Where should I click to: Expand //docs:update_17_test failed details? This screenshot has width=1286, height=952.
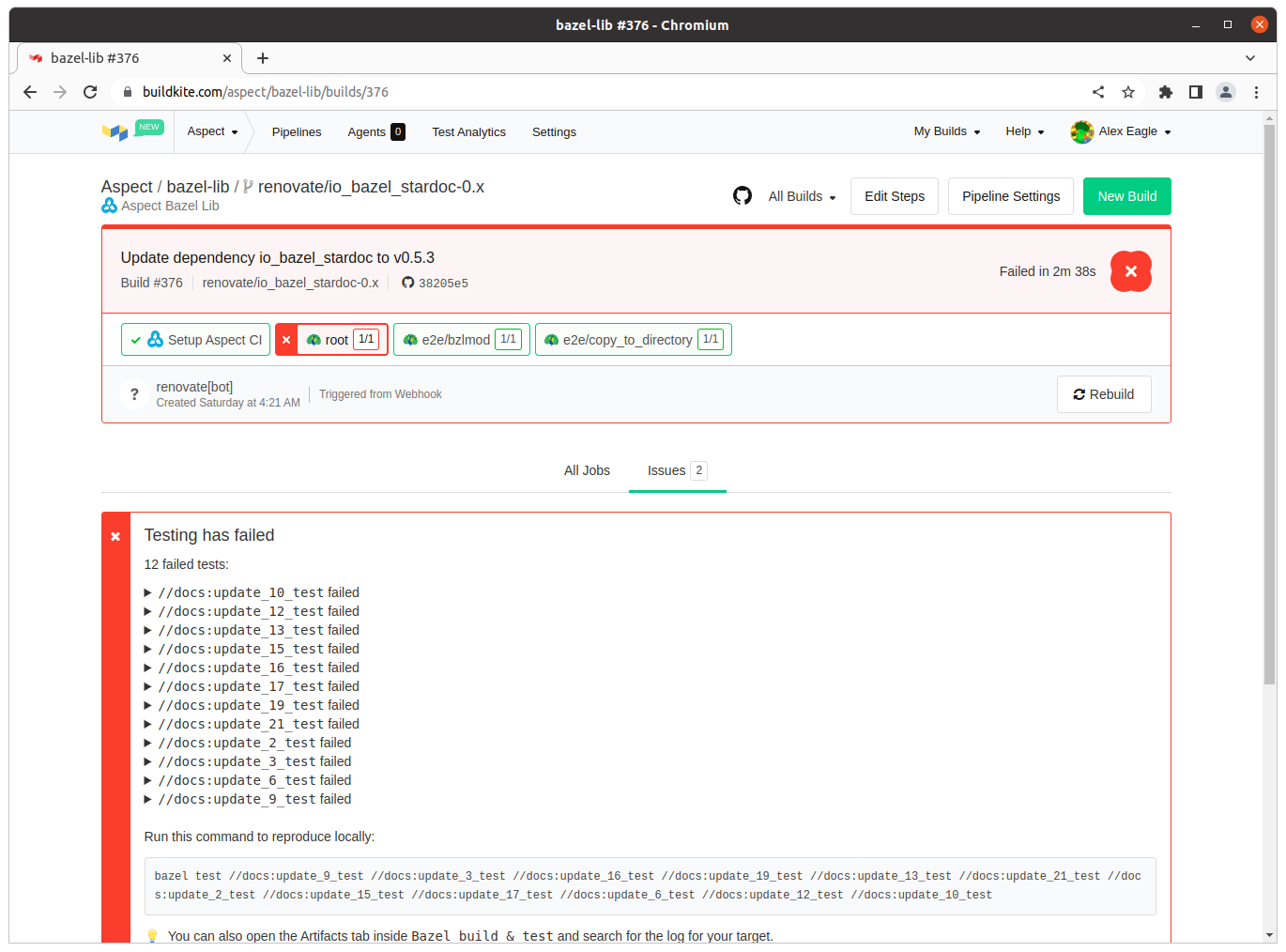251,686
